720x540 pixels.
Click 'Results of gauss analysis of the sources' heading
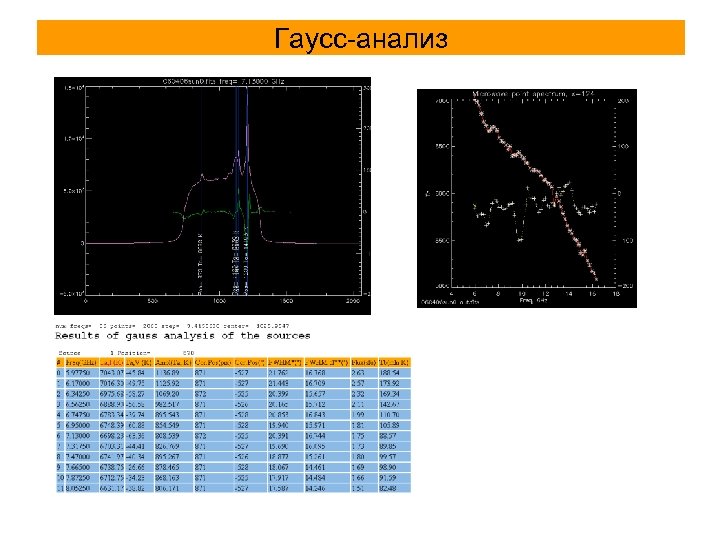pos(183,336)
